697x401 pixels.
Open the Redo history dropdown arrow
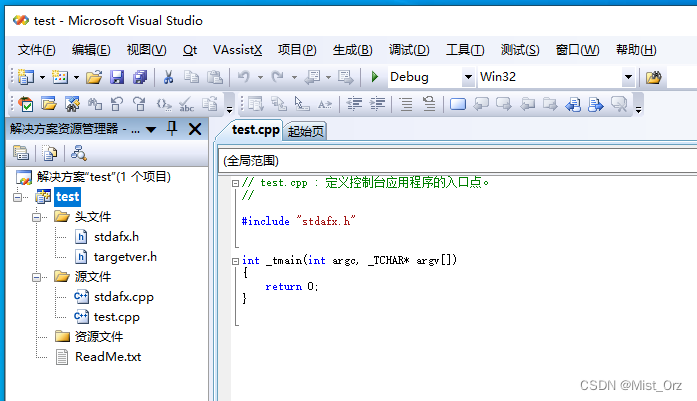click(x=294, y=77)
